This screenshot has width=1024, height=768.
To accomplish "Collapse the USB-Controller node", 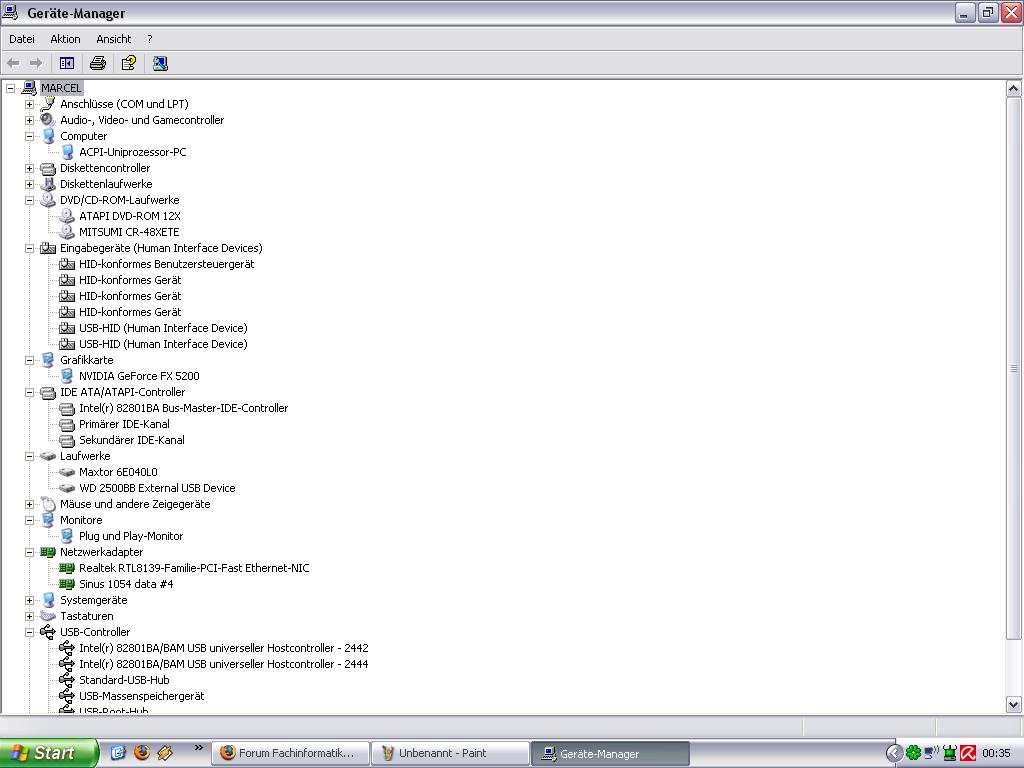I will (x=29, y=632).
